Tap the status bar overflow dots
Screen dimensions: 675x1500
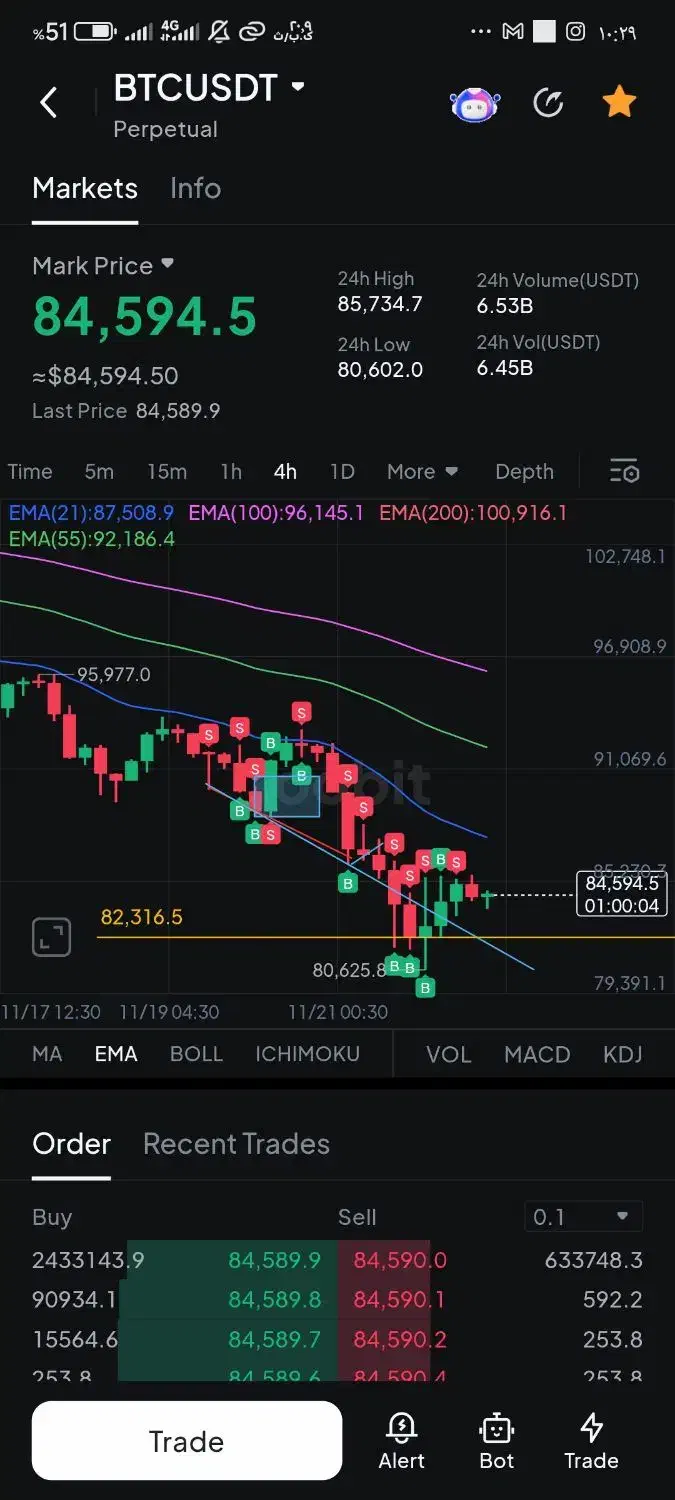pyautogui.click(x=481, y=32)
